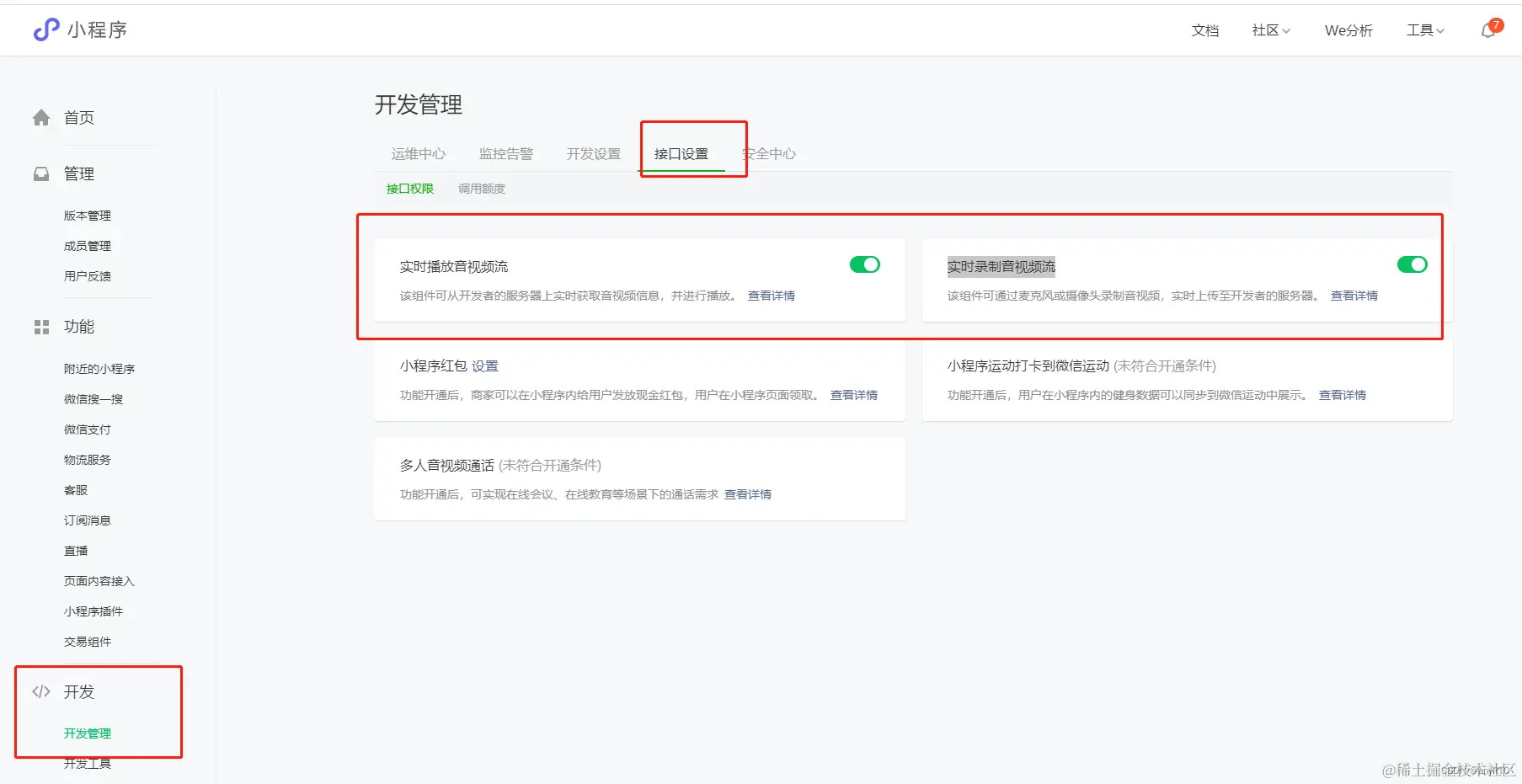Click the 接口权限 sub-tab
The width and height of the screenshot is (1522, 784).
409,188
